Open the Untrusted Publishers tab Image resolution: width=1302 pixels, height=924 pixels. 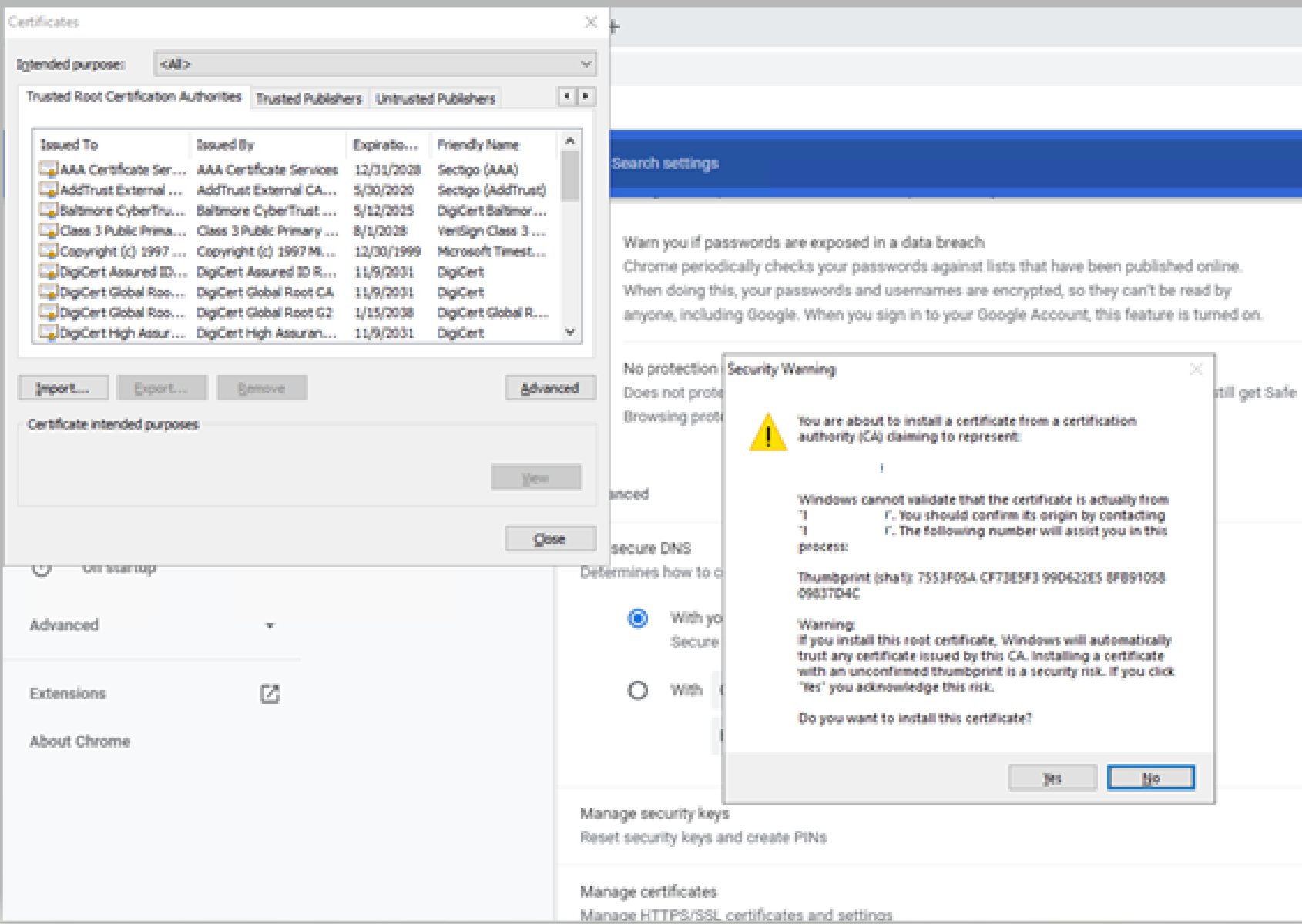(435, 99)
